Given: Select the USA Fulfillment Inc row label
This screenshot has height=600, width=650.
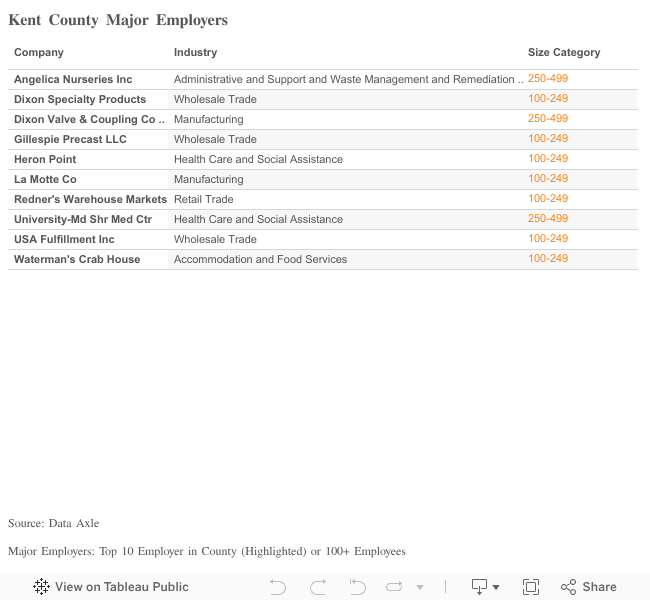Looking at the screenshot, I should 64,239.
